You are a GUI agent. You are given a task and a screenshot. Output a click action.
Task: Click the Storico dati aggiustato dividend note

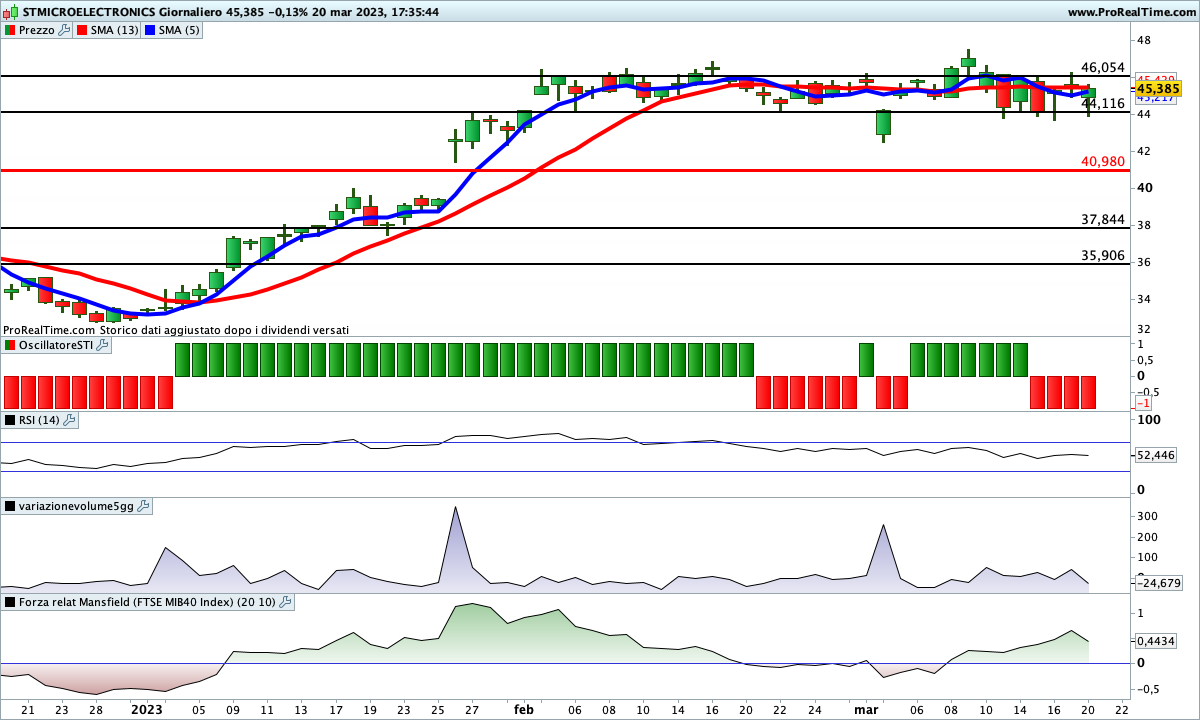click(224, 329)
